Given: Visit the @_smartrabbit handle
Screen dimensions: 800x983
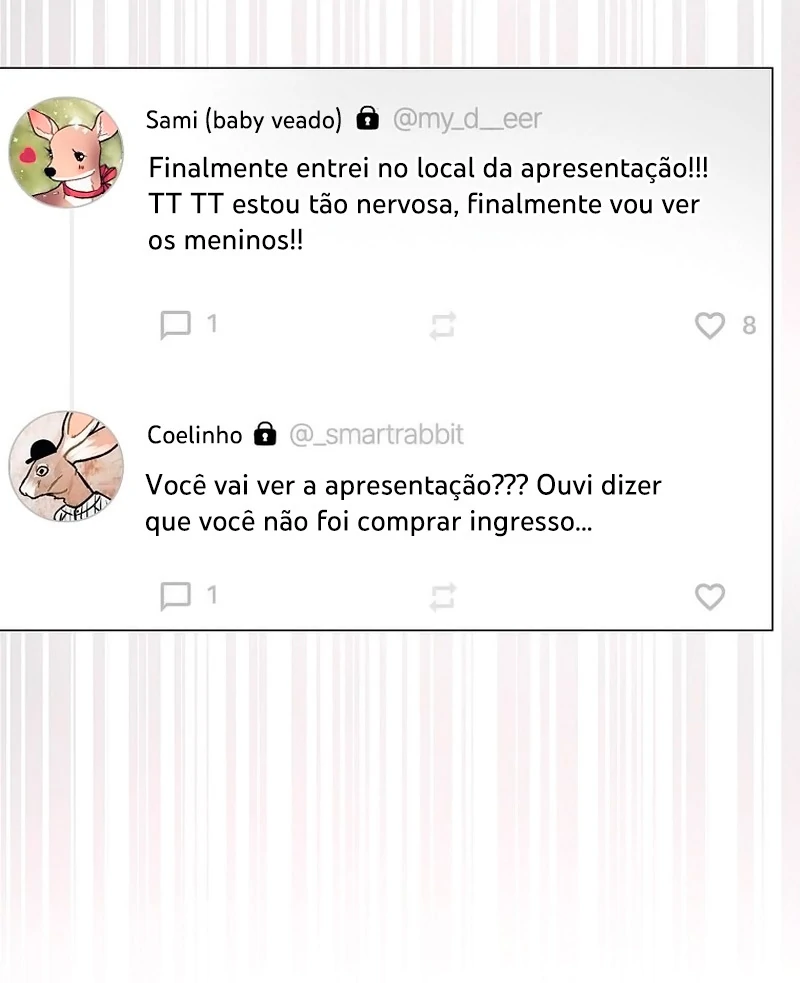Looking at the screenshot, I should click(x=376, y=434).
